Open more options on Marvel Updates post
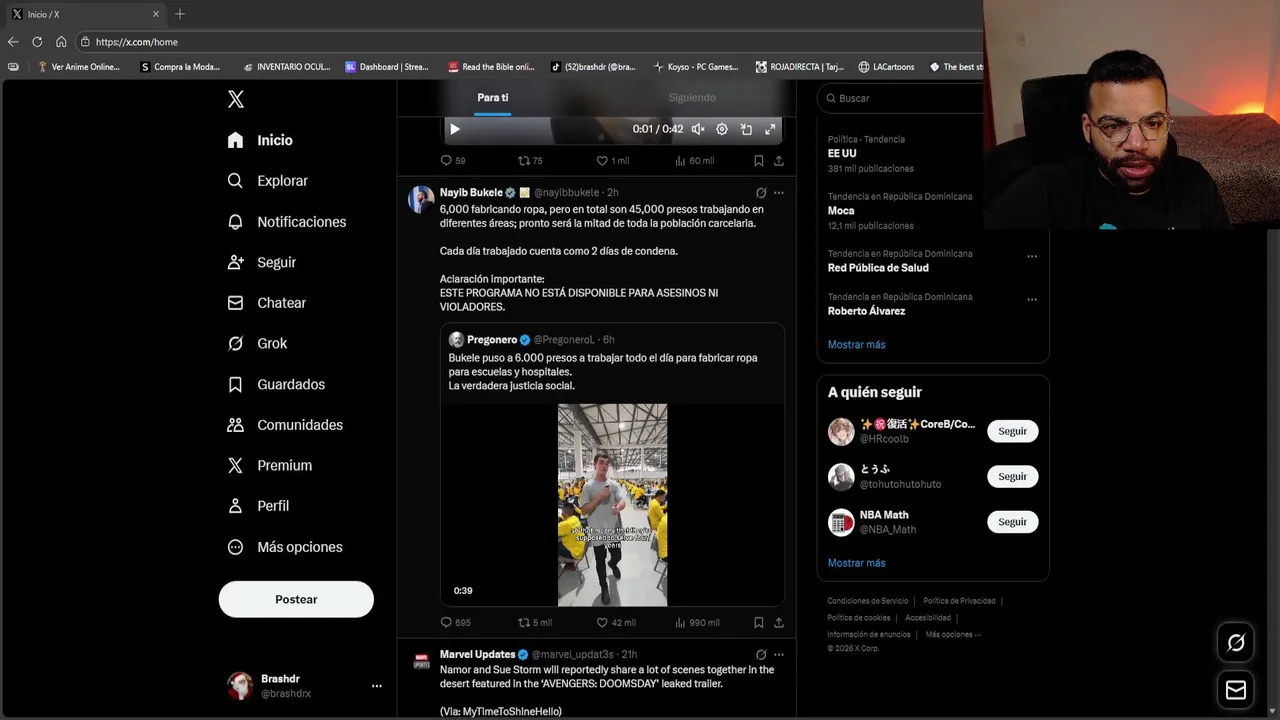Viewport: 1280px width, 720px height. (779, 654)
